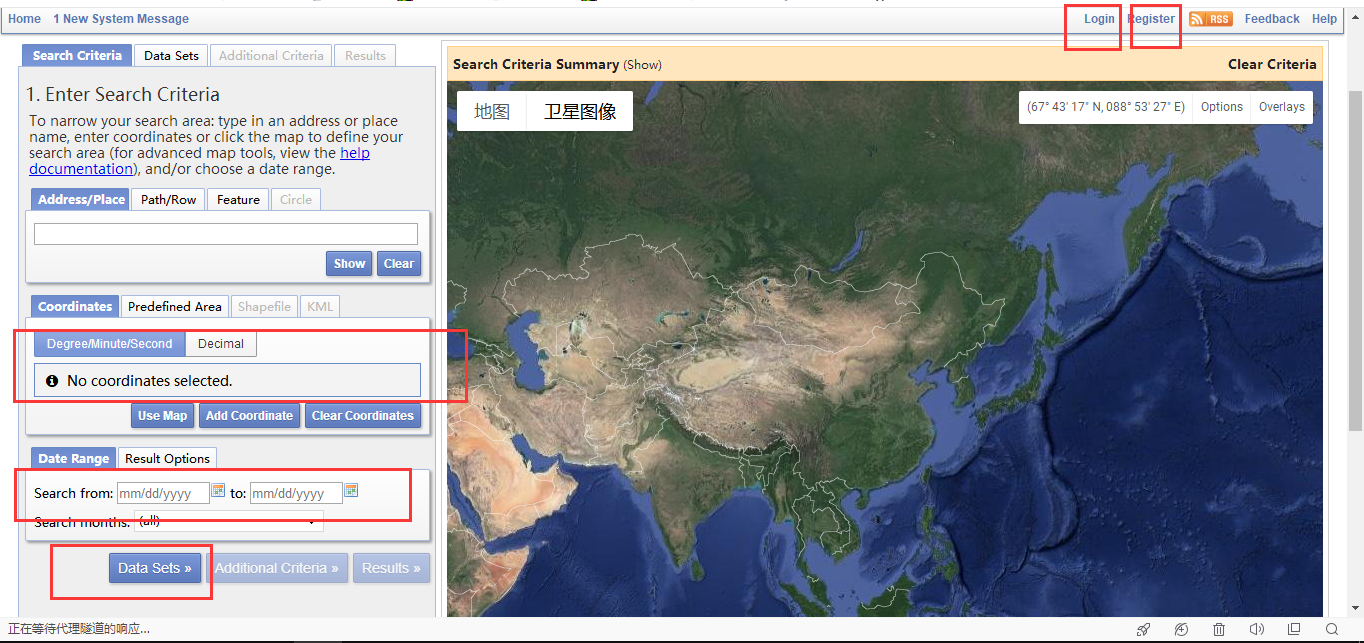The image size is (1364, 643).
Task: Open the Search months dropdown
Action: click(228, 520)
